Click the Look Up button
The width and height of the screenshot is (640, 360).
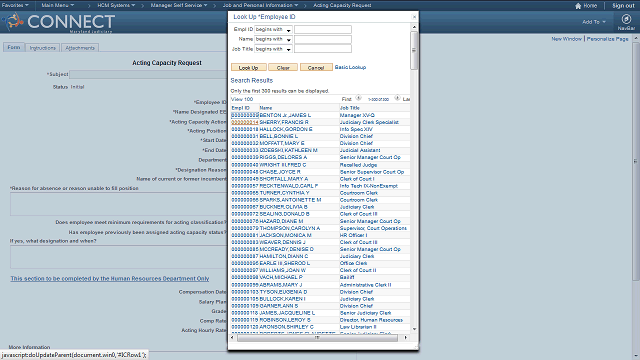point(249,67)
